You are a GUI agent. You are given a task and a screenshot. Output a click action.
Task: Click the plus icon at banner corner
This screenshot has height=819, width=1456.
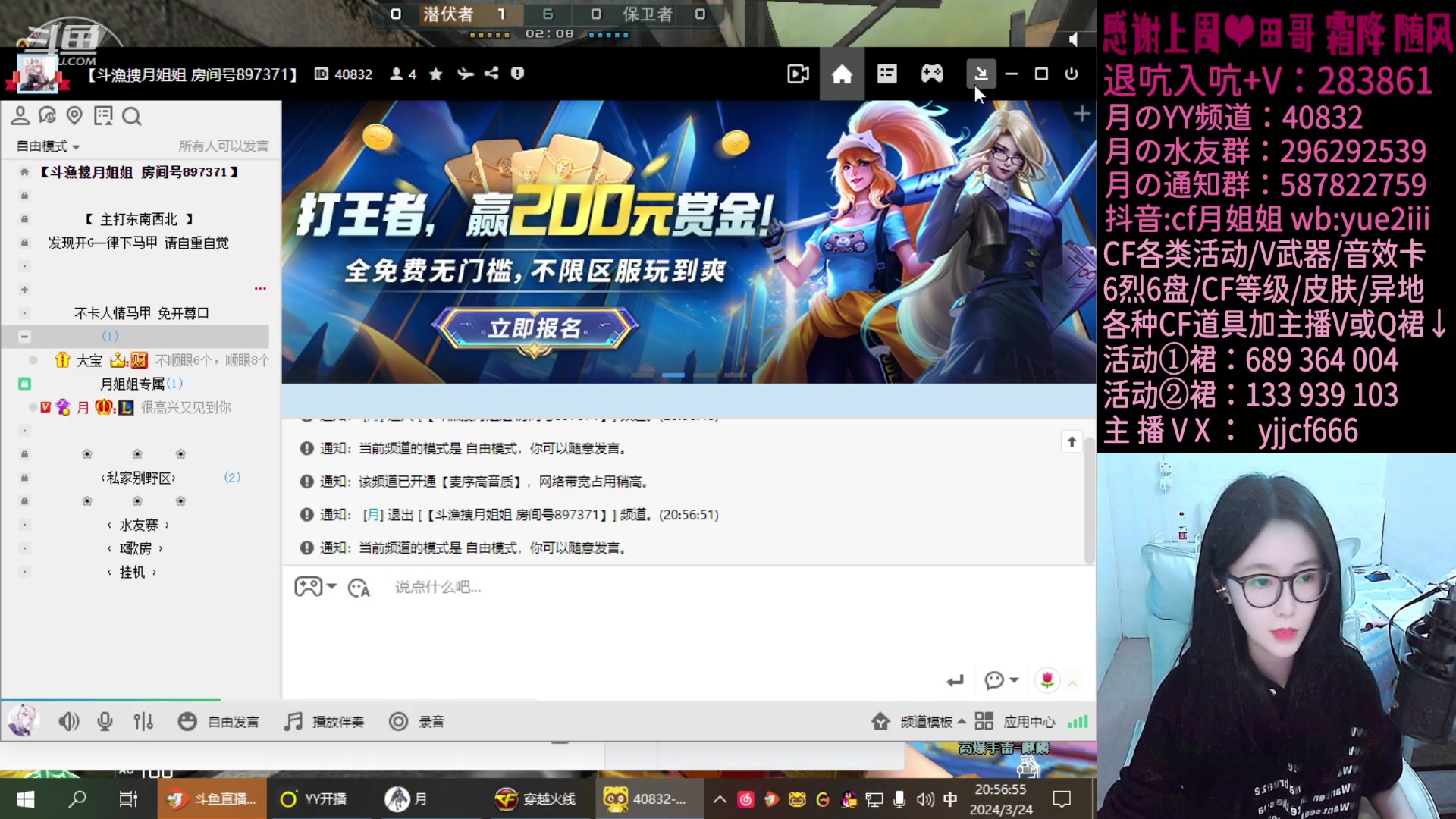click(x=1082, y=115)
